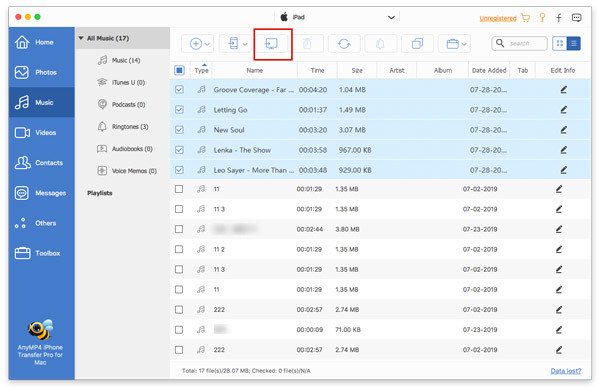The height and width of the screenshot is (390, 600).
Task: Open the Toolbox section
Action: click(x=41, y=253)
